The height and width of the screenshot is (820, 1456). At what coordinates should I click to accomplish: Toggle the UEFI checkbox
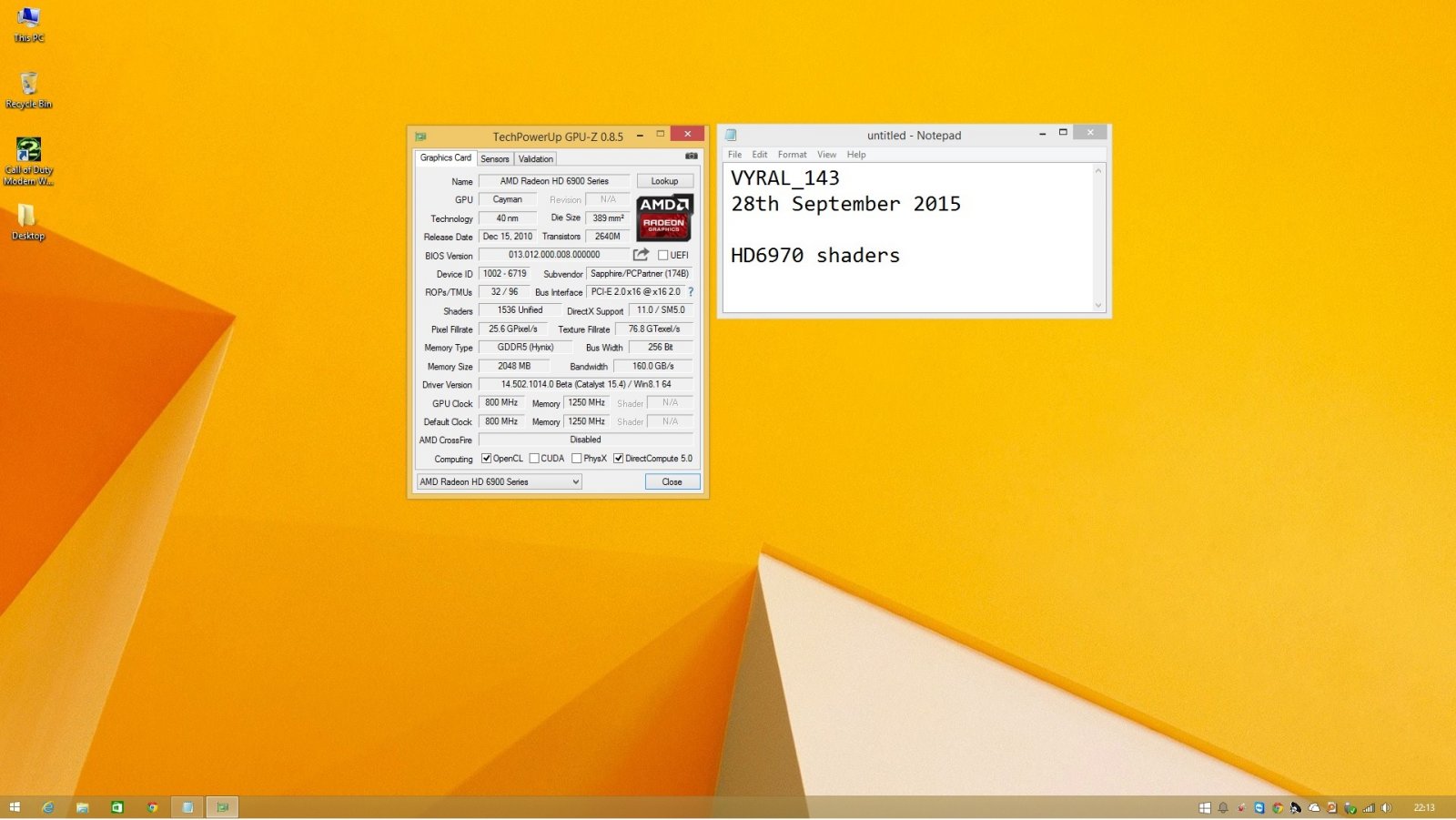click(x=662, y=256)
